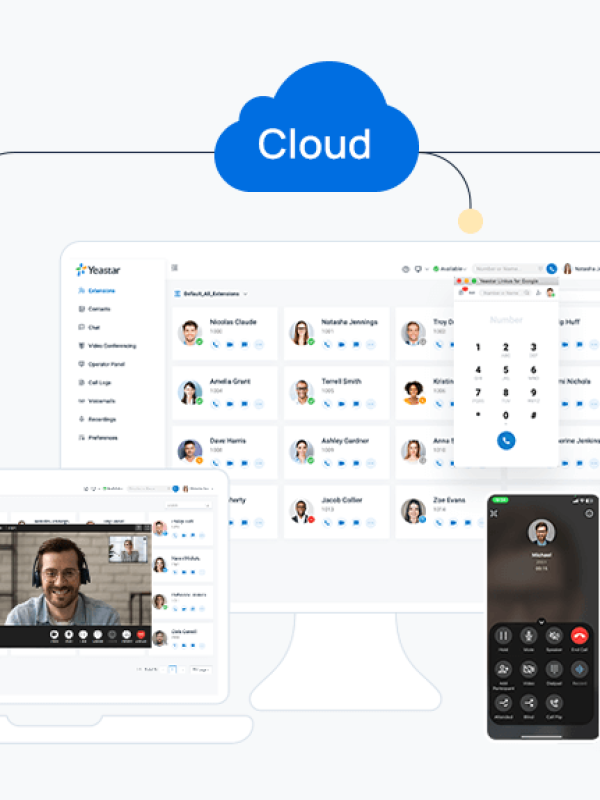
Task: Click the video icon under Natasha Jennings
Action: [341, 344]
